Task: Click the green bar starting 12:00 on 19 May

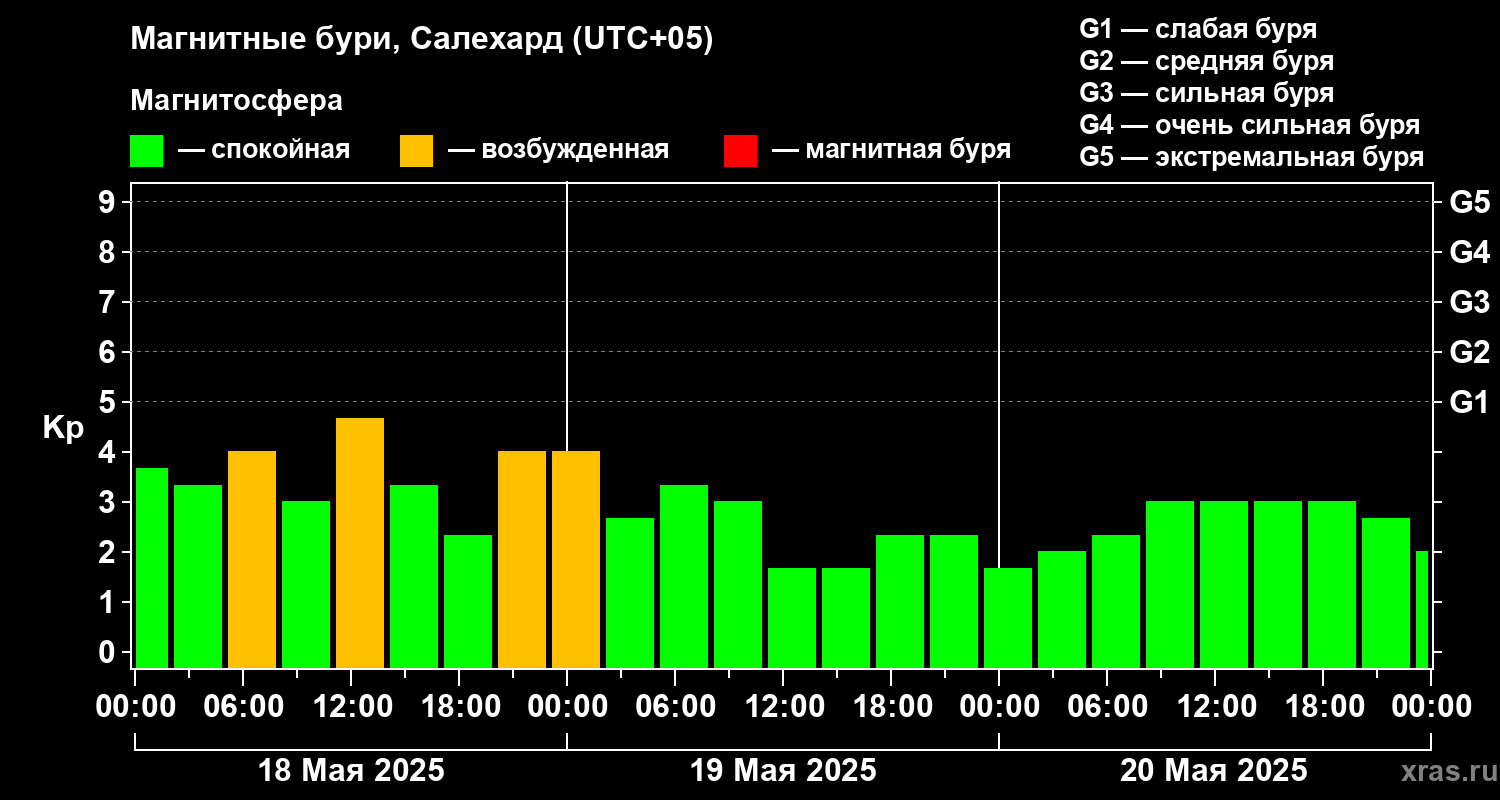Action: click(x=792, y=618)
